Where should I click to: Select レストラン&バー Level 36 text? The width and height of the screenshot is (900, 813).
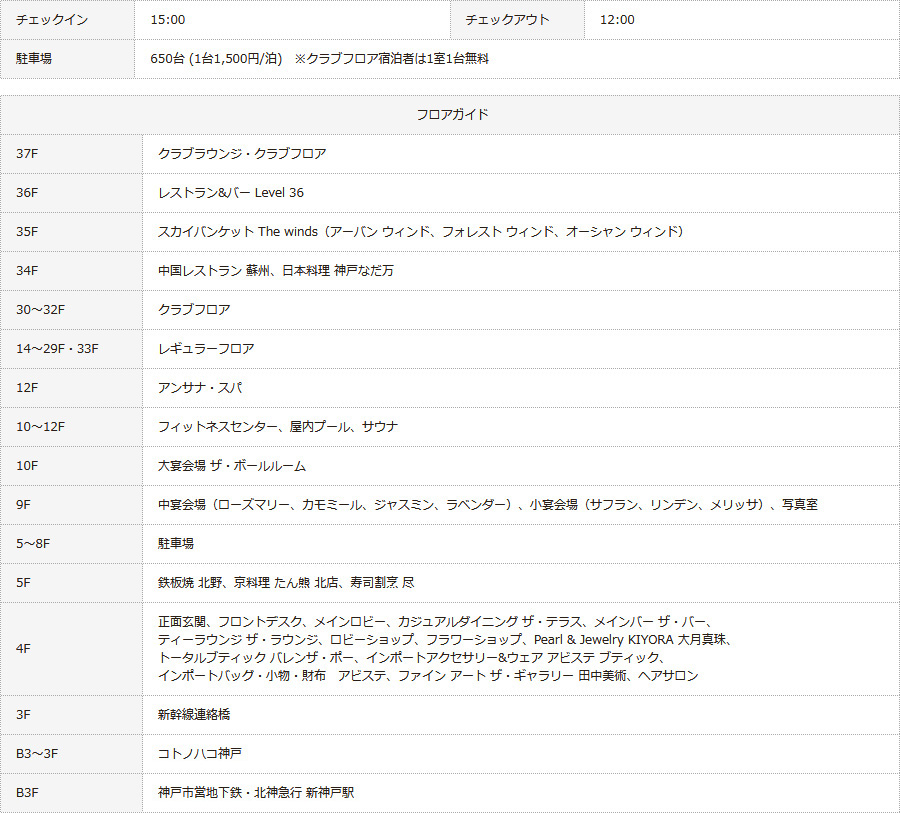pyautogui.click(x=231, y=193)
